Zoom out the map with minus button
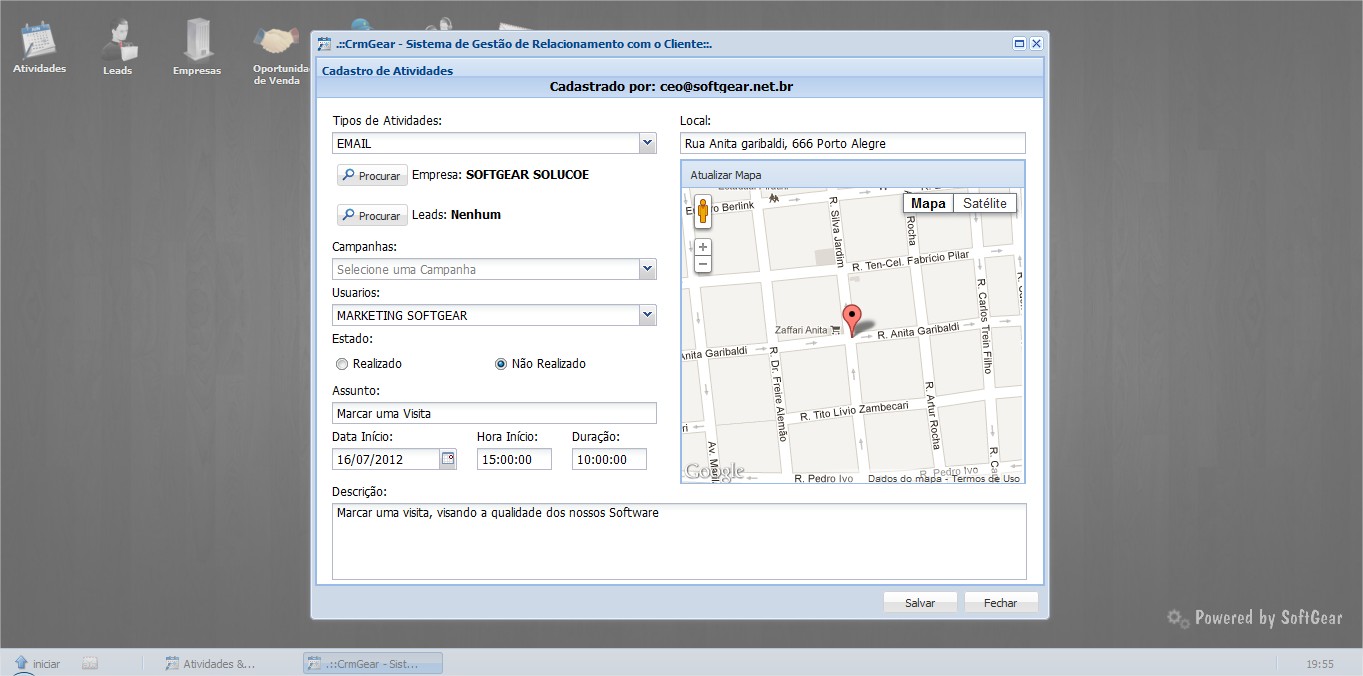This screenshot has width=1363, height=676. tap(703, 264)
